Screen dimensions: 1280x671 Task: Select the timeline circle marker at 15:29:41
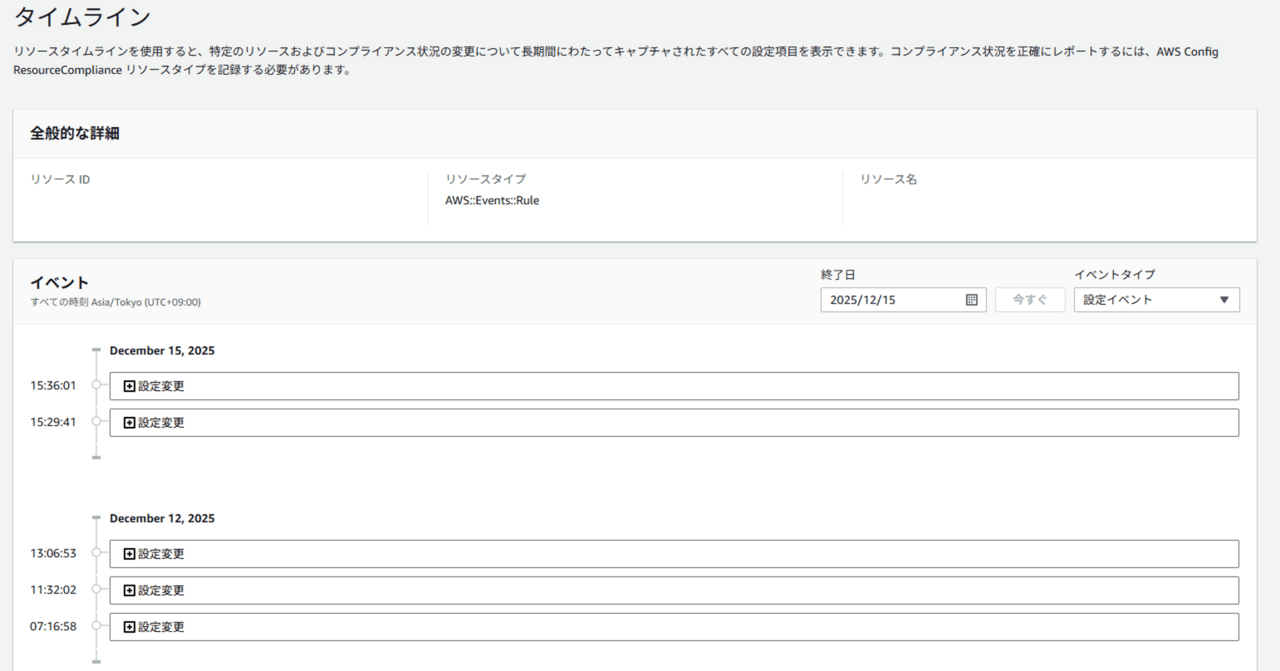click(96, 422)
